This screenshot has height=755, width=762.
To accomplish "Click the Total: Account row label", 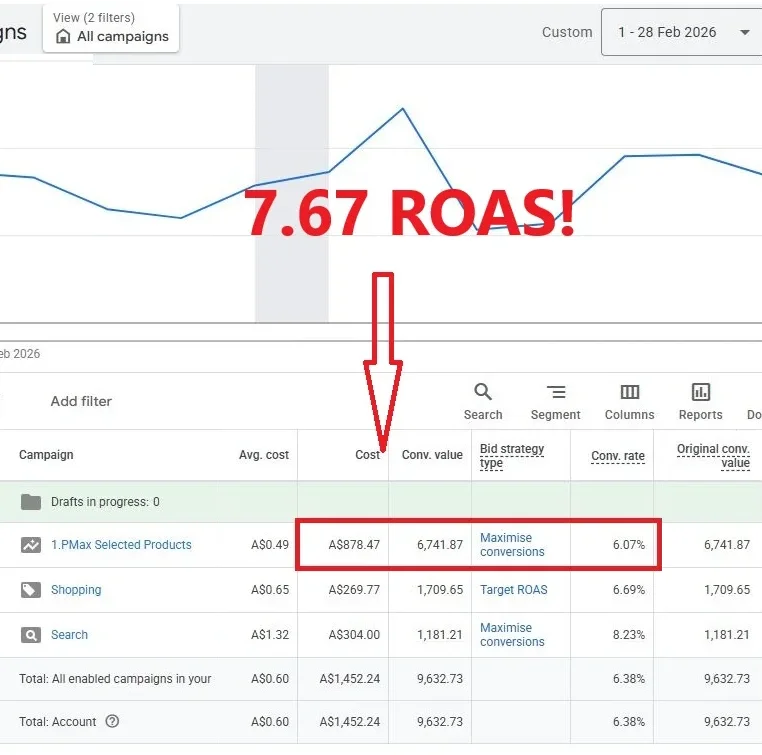I will pos(57,721).
